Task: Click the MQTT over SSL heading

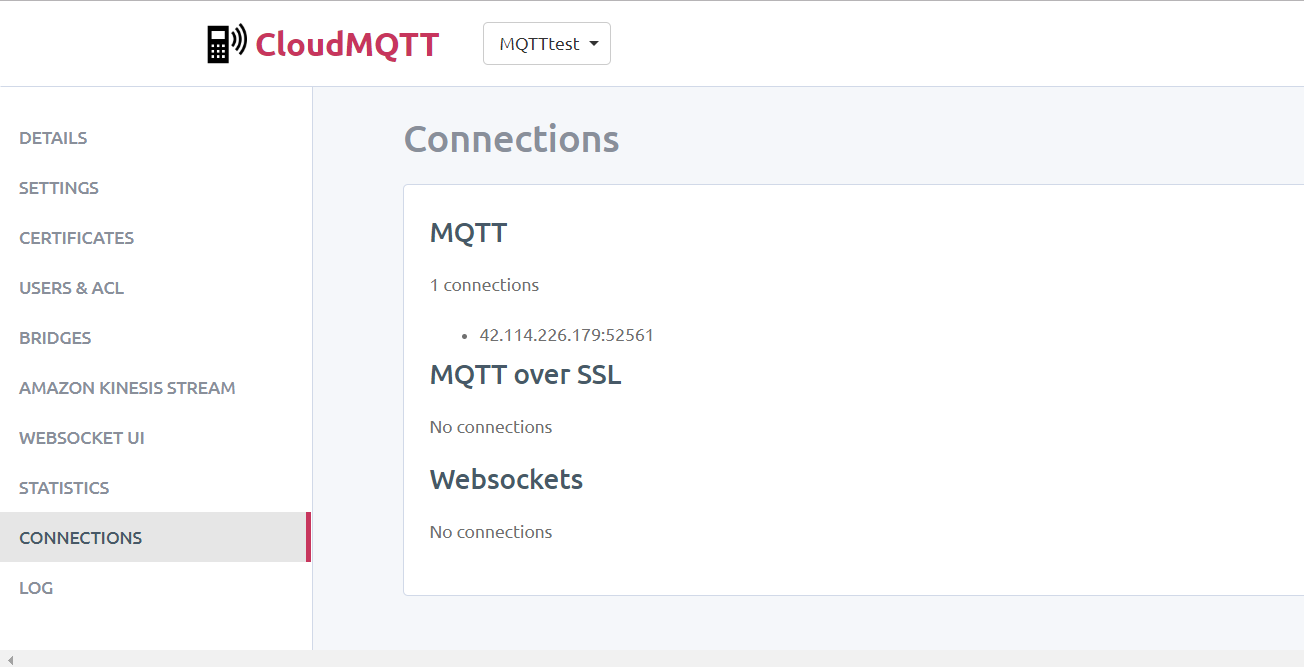Action: pos(526,375)
